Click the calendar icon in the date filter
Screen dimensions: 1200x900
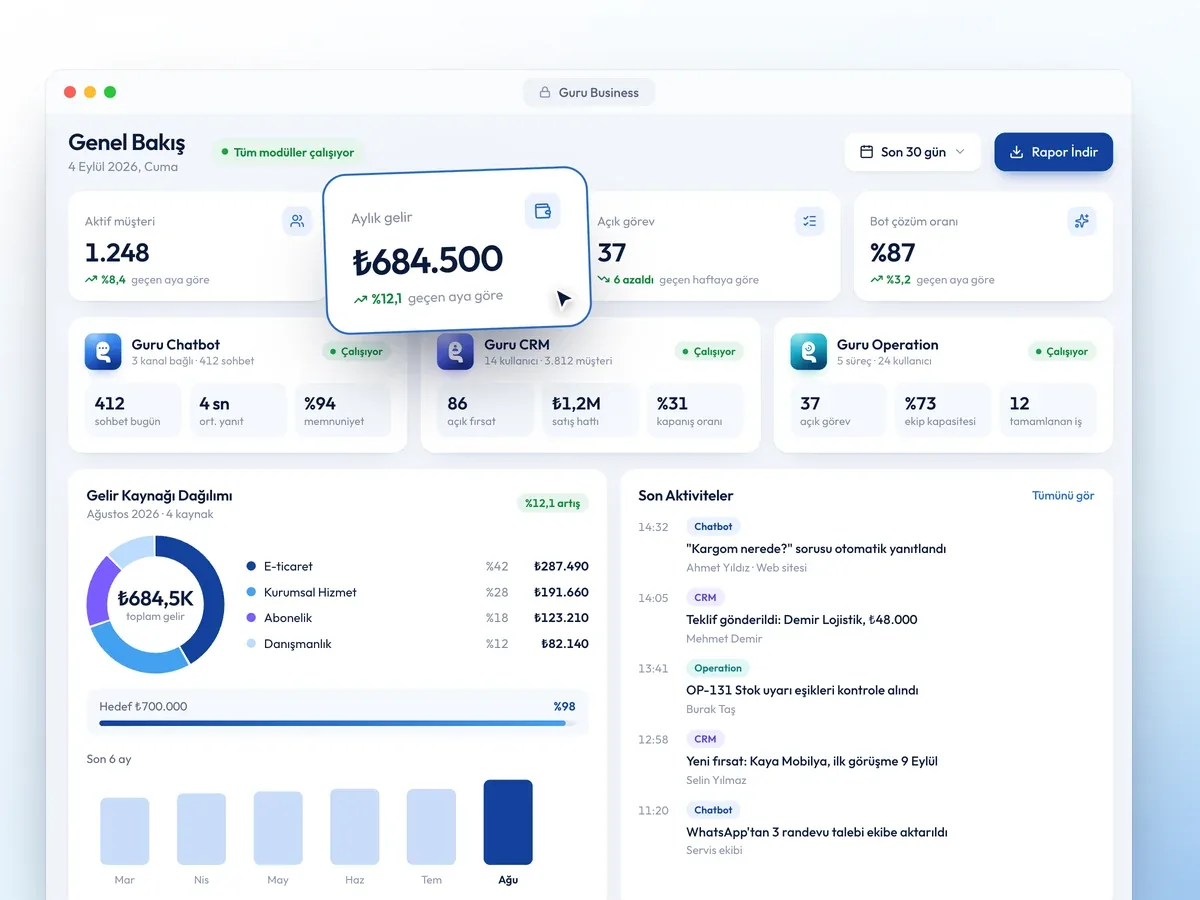[x=866, y=152]
